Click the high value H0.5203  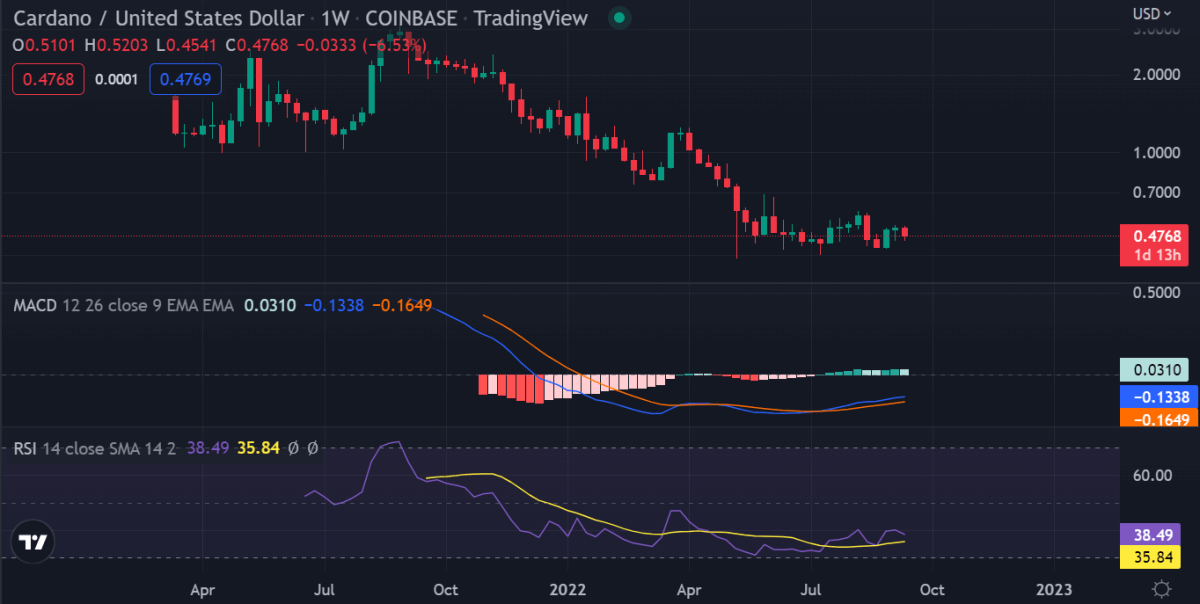coord(117,45)
